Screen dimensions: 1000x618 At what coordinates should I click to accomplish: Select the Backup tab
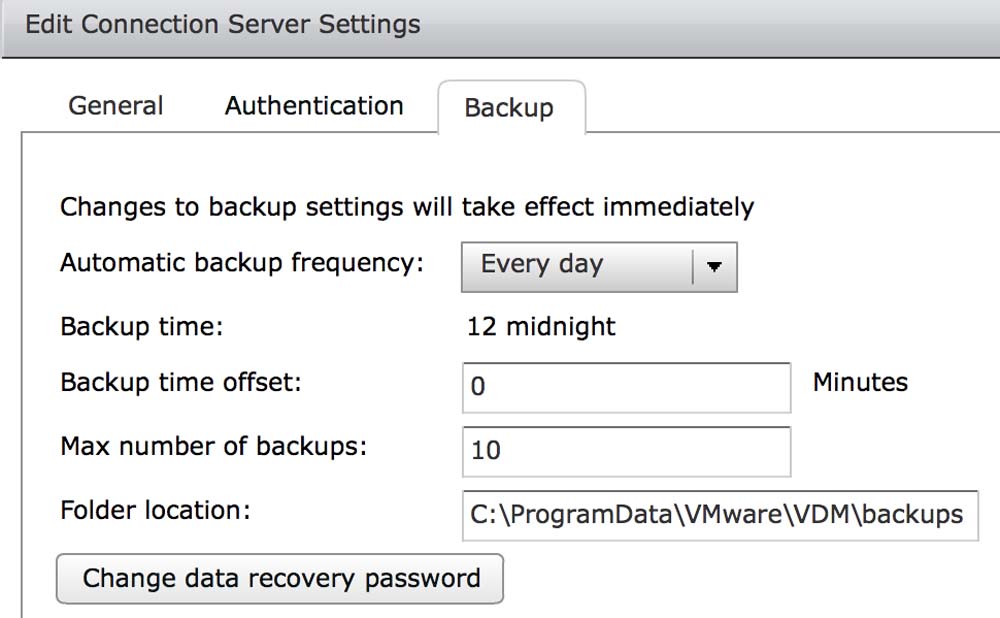[x=509, y=108]
